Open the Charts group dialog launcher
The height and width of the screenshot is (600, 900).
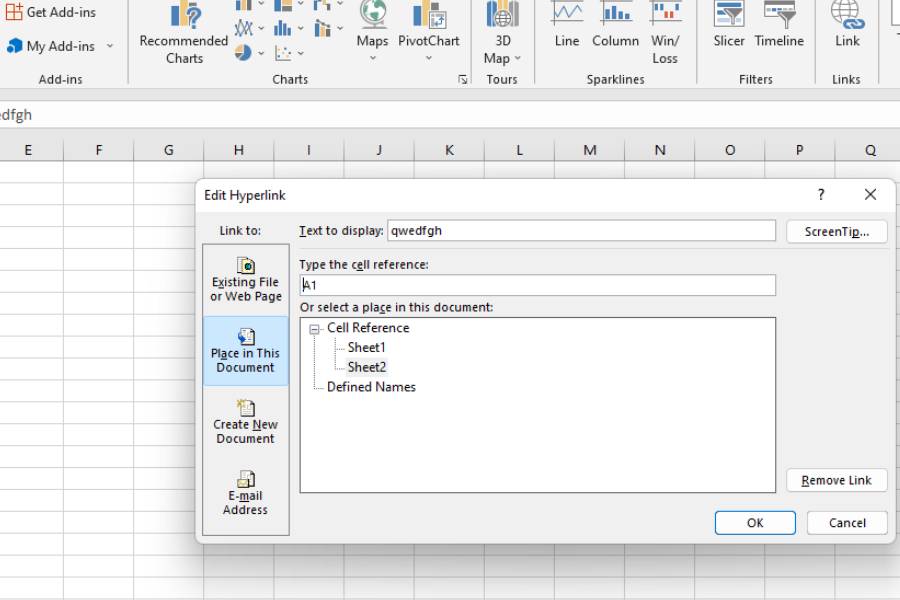pyautogui.click(x=463, y=80)
